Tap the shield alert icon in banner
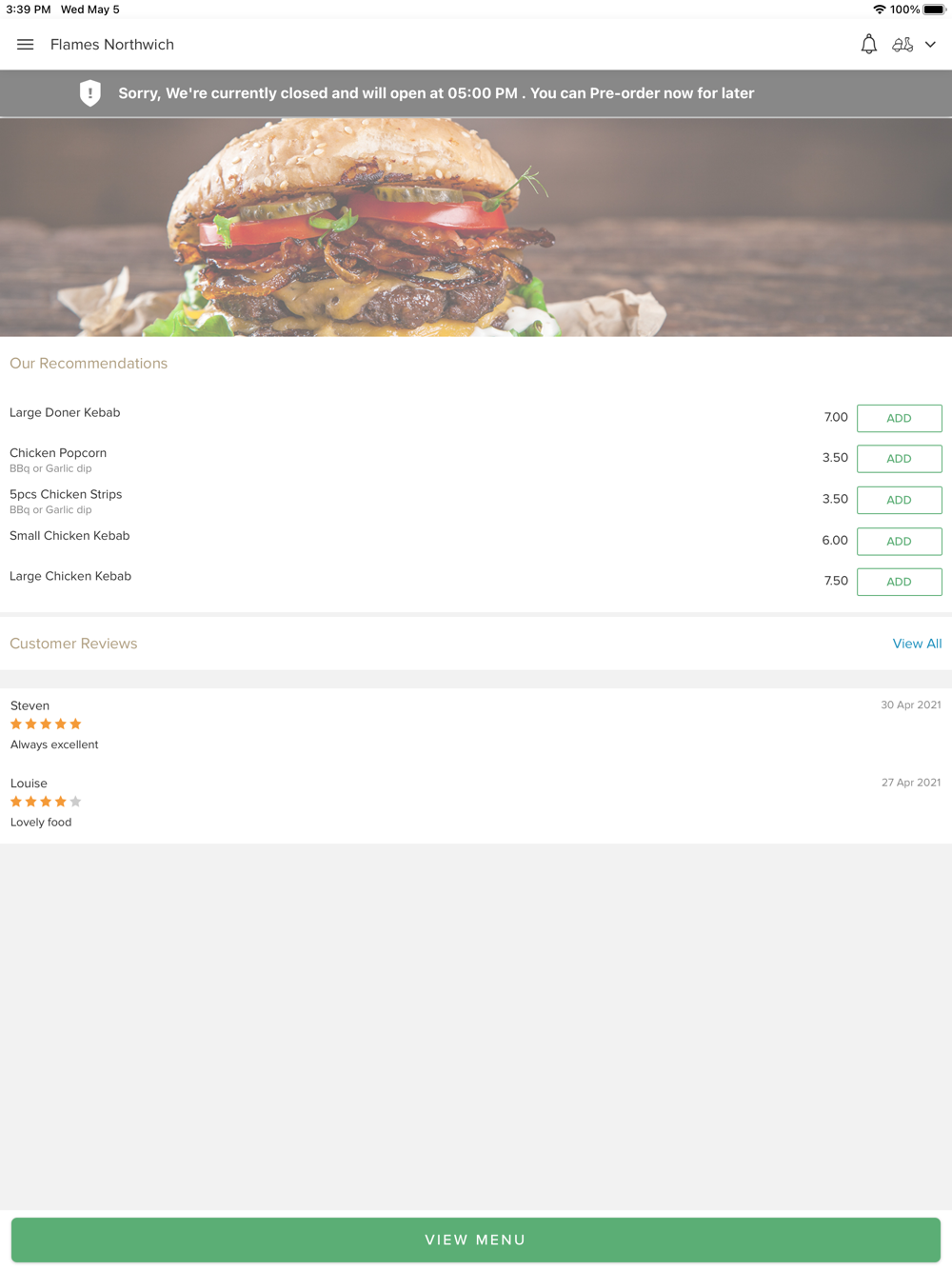 pyautogui.click(x=90, y=93)
